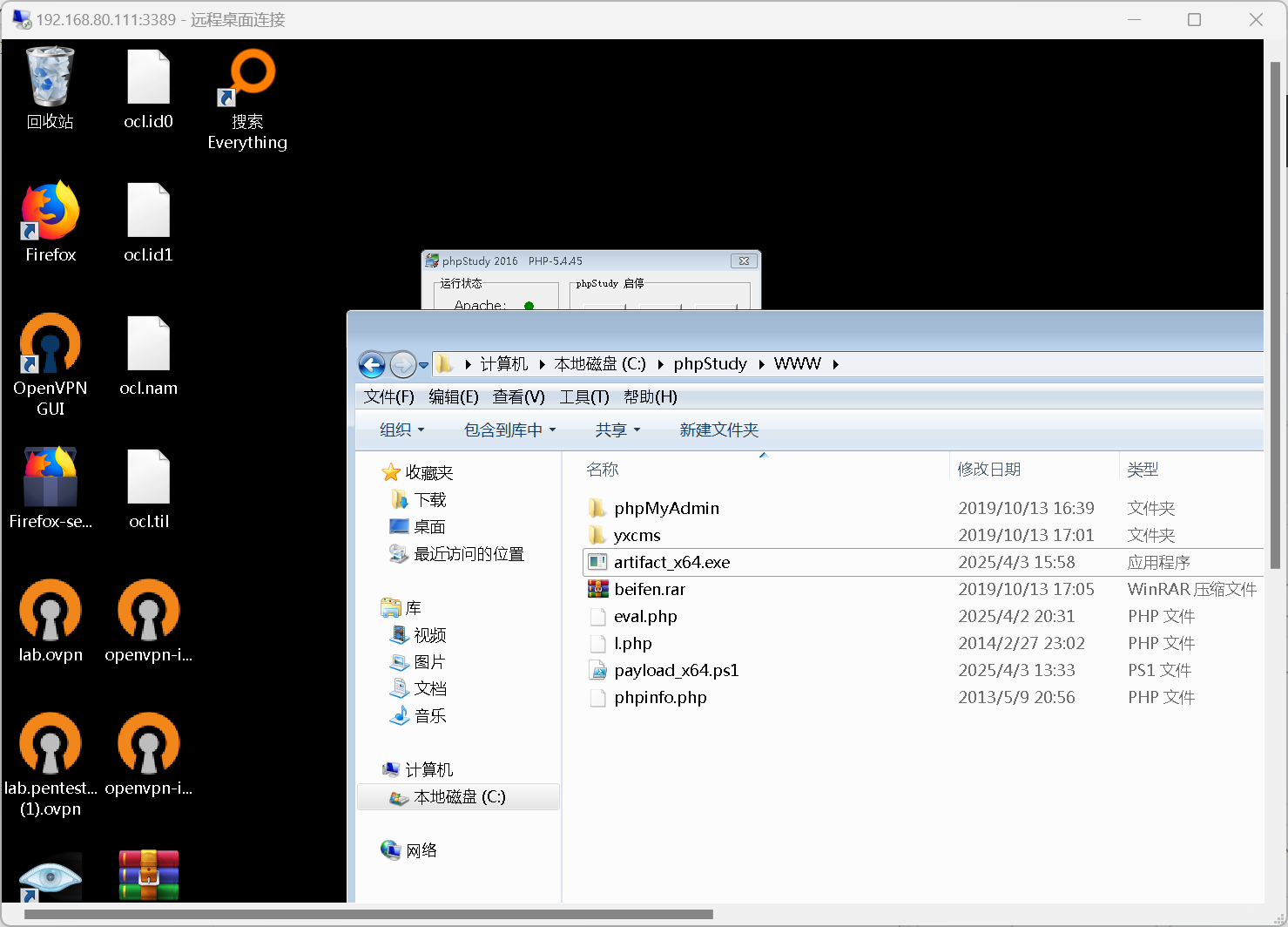Open the 帮助(H) menu
This screenshot has width=1288, height=927.
tap(650, 397)
